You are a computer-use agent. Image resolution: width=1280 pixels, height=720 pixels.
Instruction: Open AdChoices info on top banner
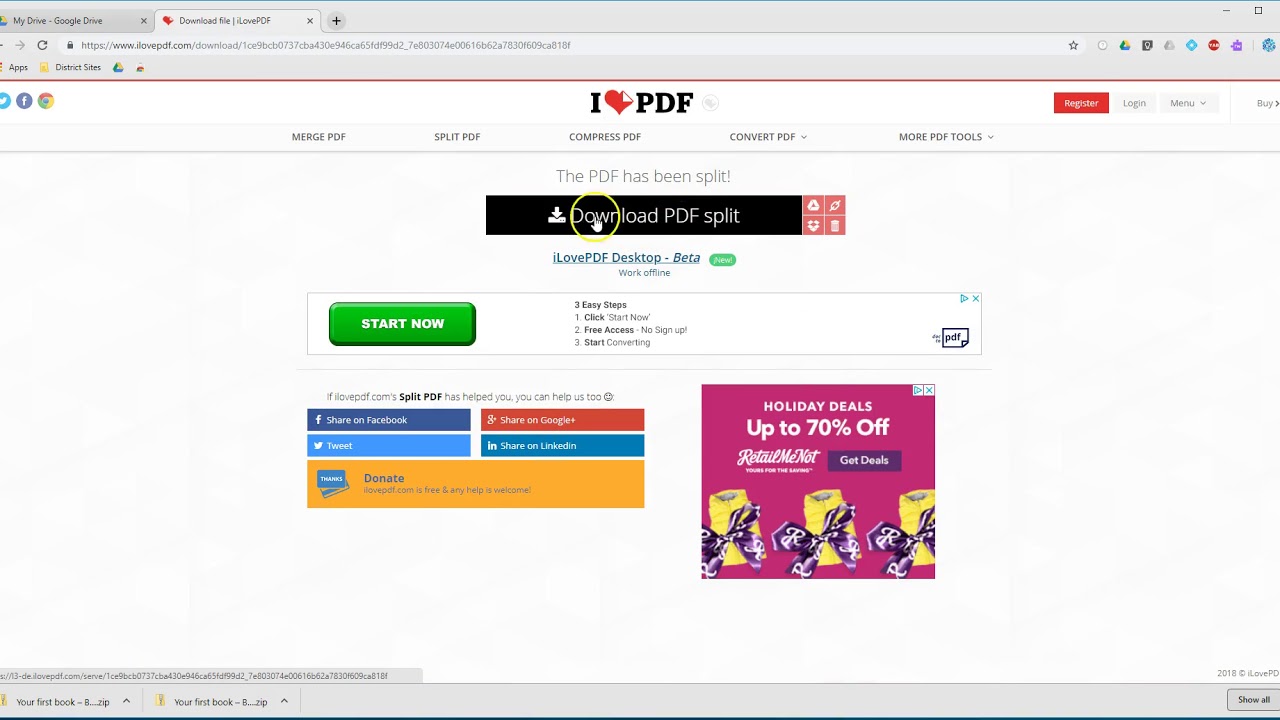tap(964, 298)
